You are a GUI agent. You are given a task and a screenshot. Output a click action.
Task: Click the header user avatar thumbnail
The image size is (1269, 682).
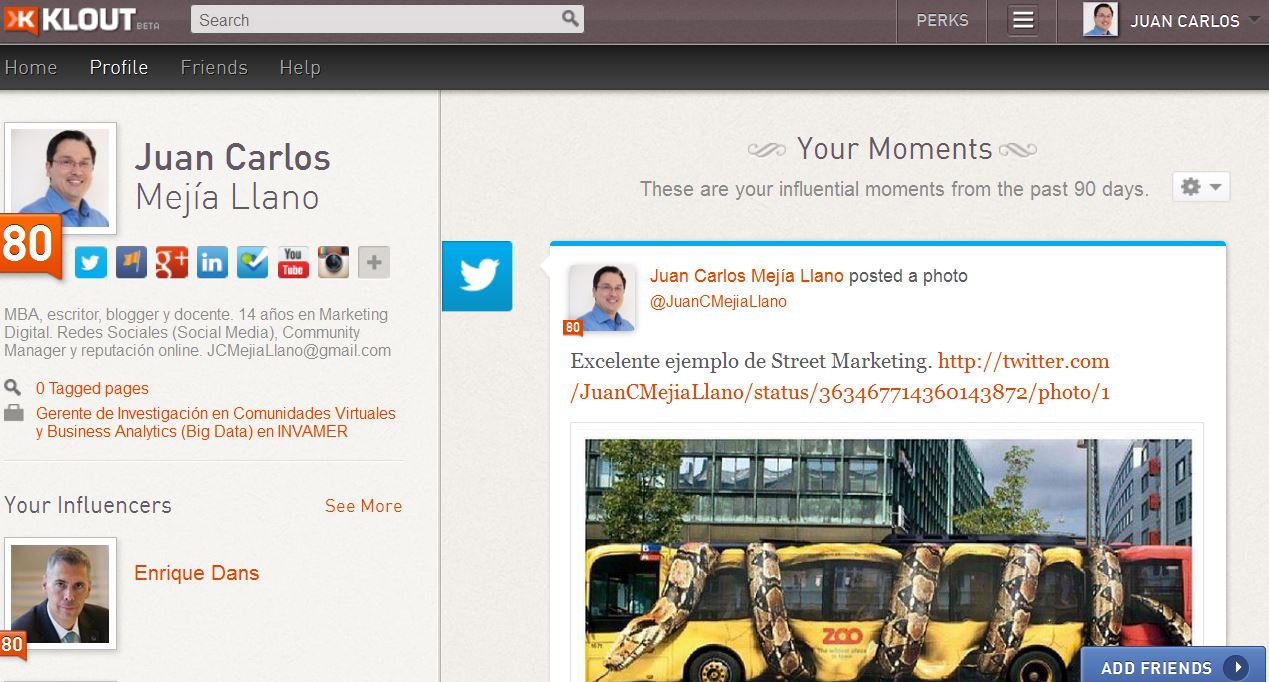1100,20
